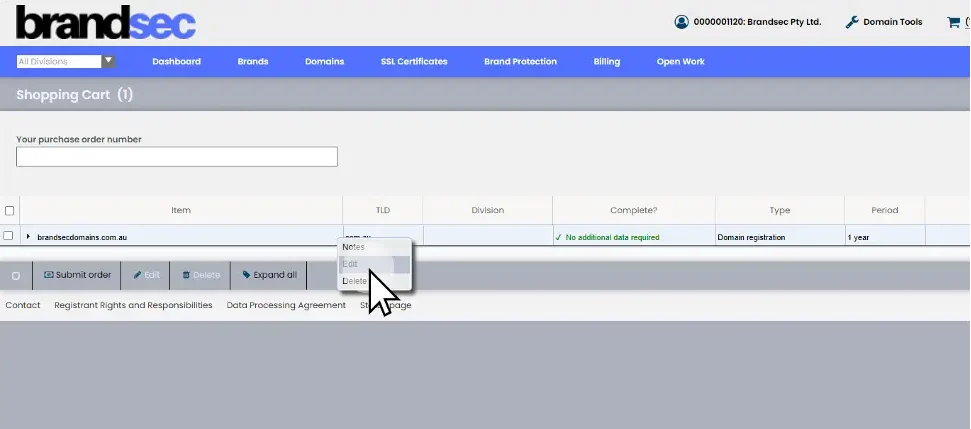Sort by the Period column header

click(x=884, y=210)
